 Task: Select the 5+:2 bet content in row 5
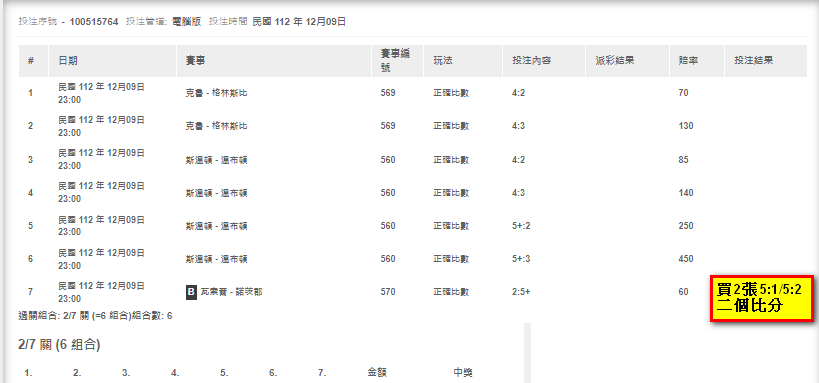coord(521,226)
